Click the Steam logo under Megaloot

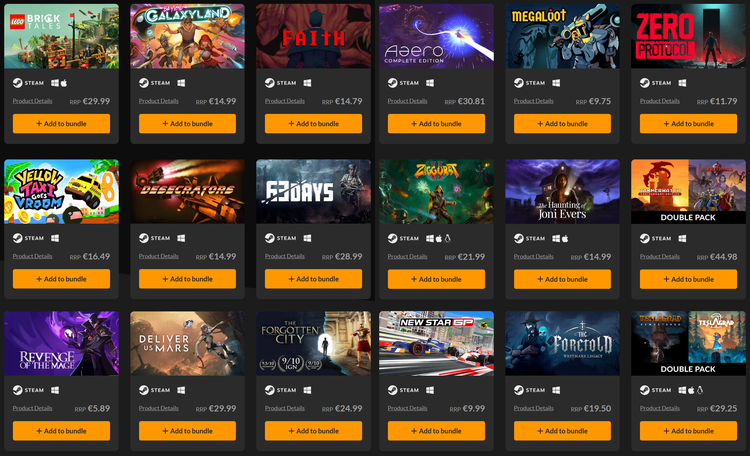tap(518, 83)
